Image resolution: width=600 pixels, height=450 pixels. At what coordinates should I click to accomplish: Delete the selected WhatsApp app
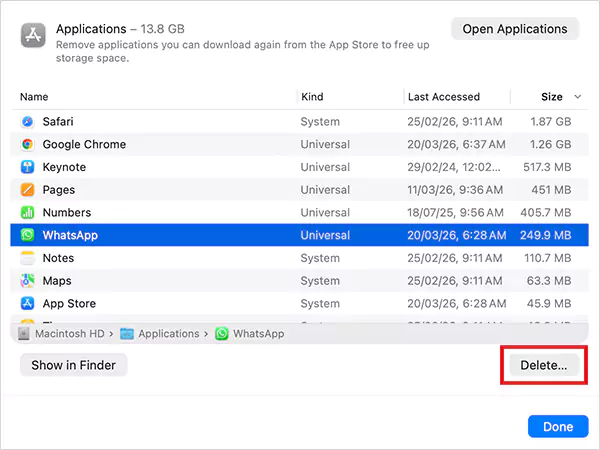tap(544, 365)
